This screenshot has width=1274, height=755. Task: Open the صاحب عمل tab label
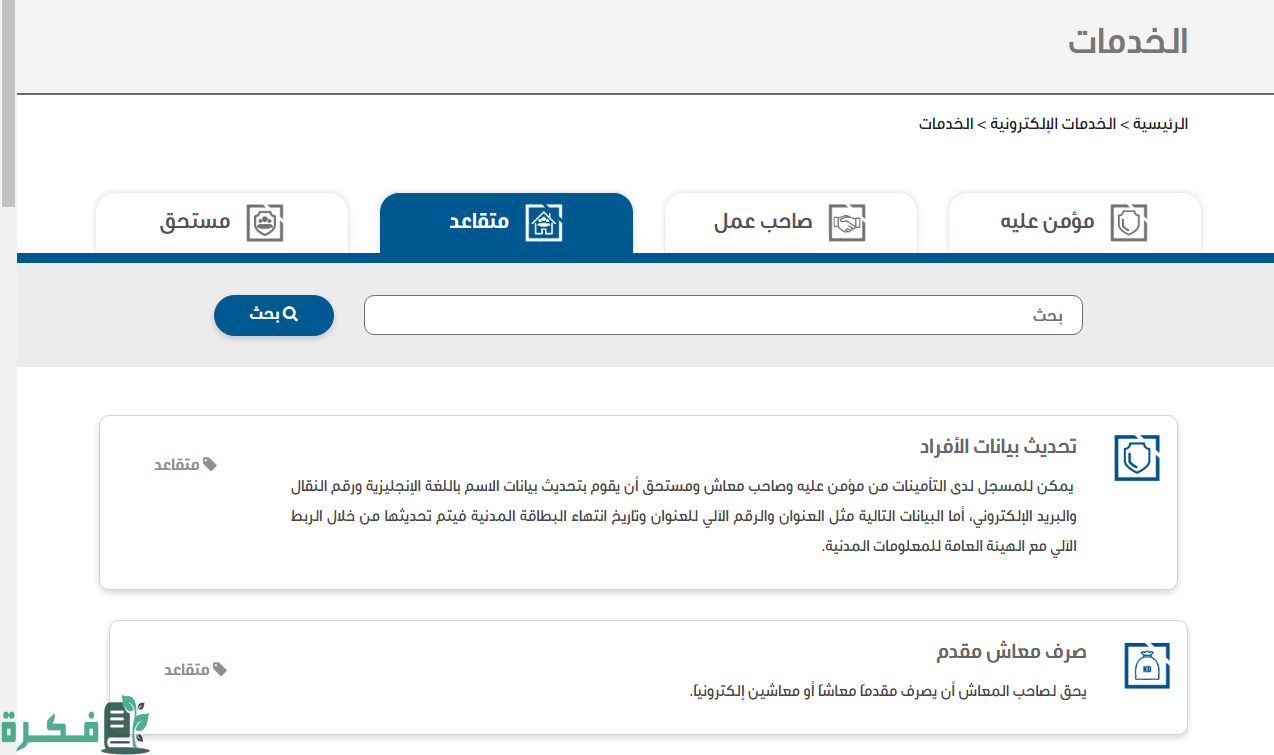763,222
